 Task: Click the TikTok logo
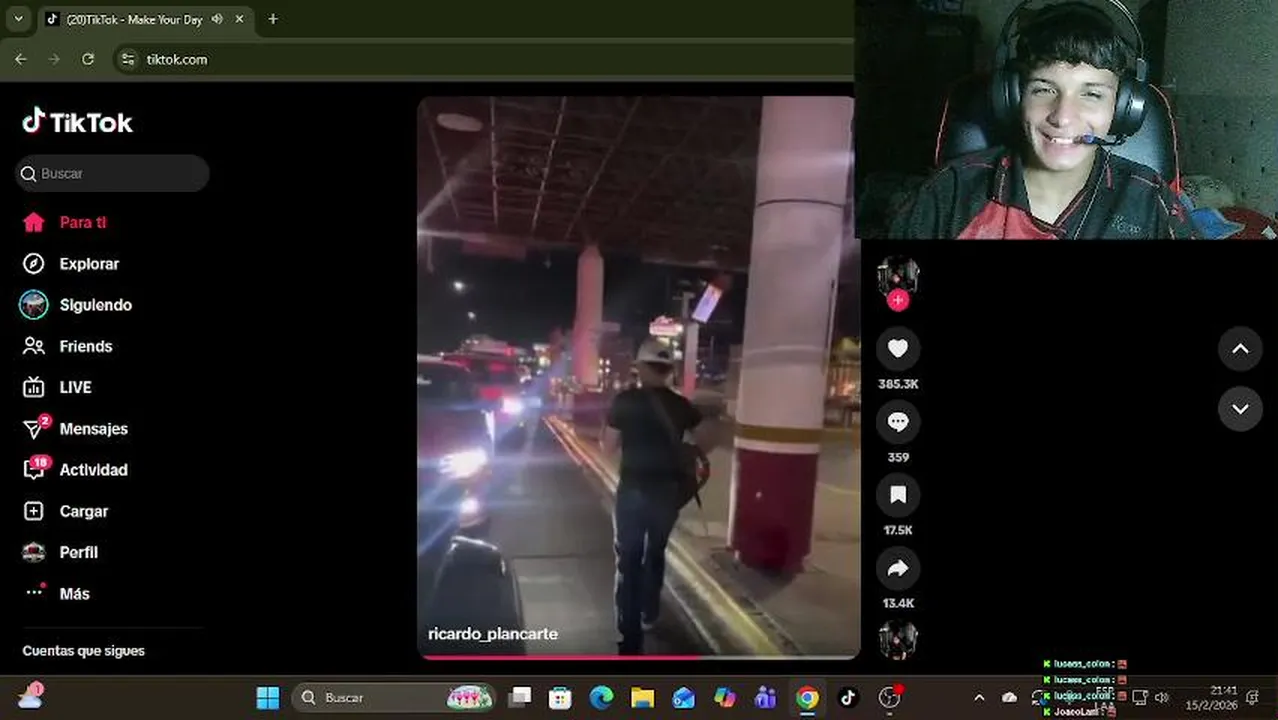point(77,122)
